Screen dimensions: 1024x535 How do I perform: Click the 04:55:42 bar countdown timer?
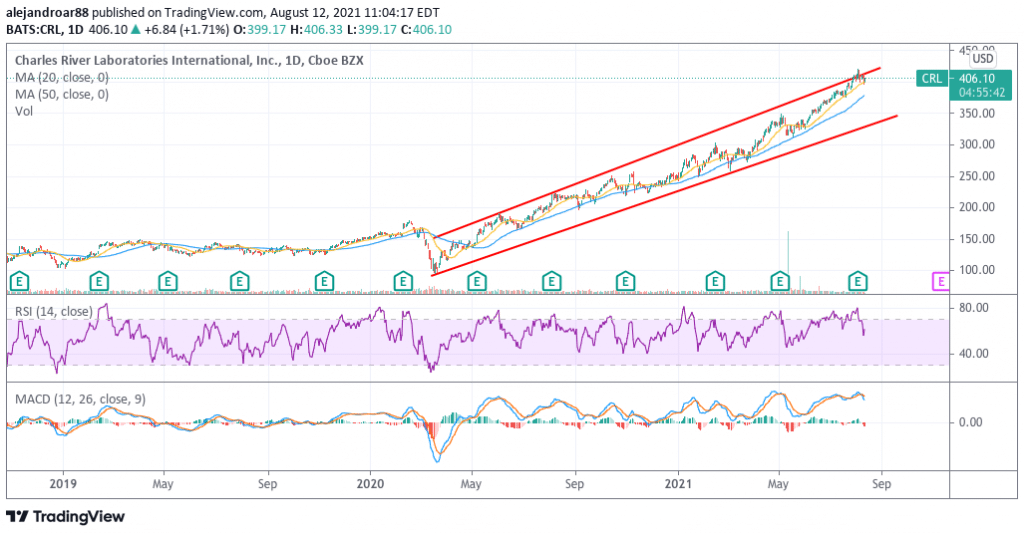pyautogui.click(x=982, y=93)
